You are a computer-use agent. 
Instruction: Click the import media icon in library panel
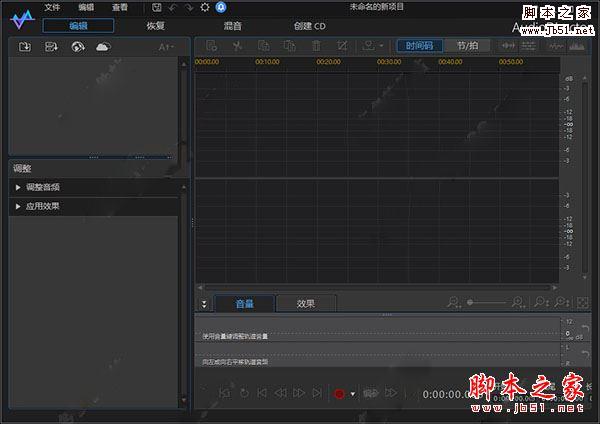[25, 47]
